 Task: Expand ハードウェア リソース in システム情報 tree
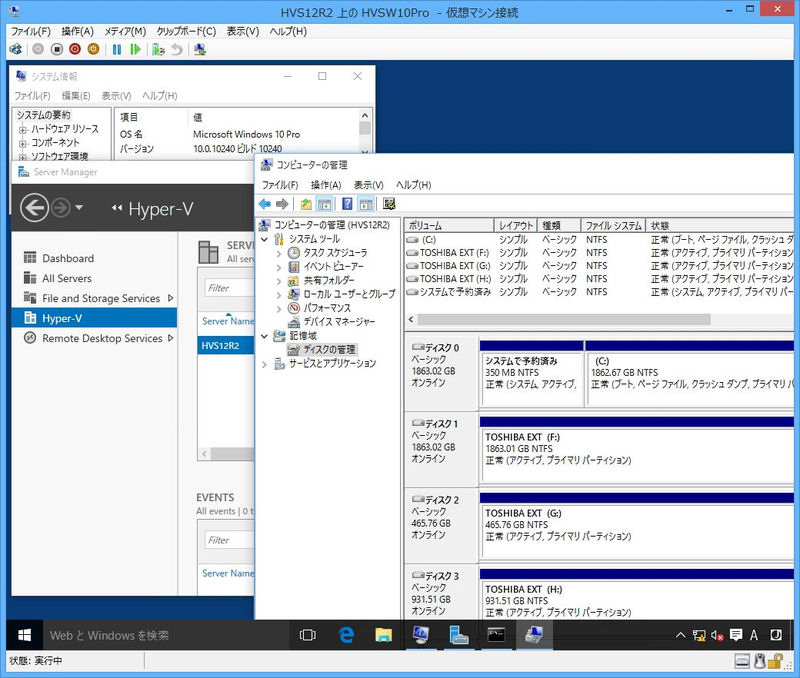pyautogui.click(x=22, y=130)
